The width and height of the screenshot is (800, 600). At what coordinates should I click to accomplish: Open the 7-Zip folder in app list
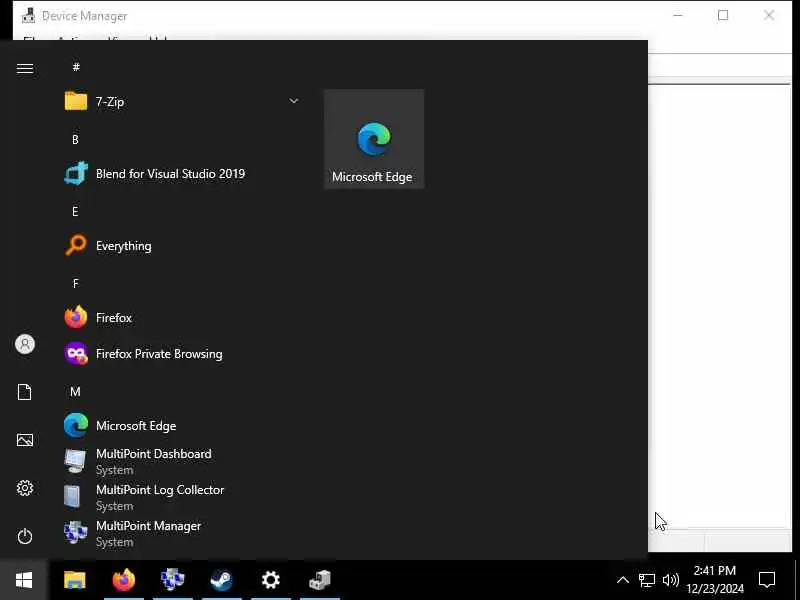181,102
